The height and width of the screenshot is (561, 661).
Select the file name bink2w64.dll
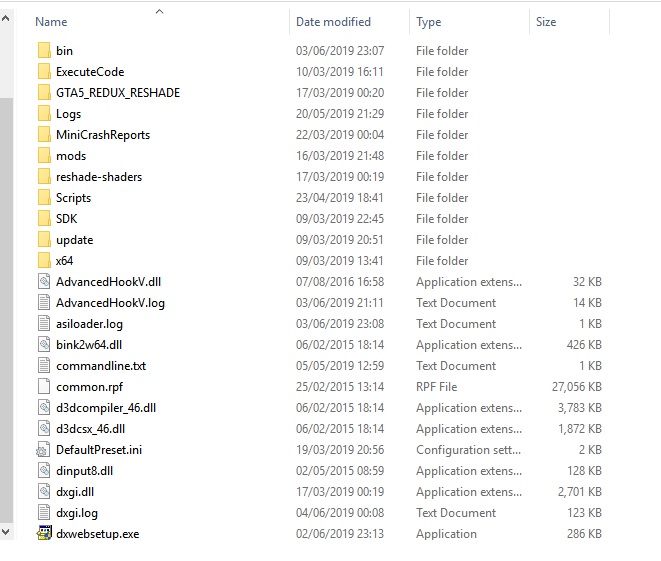click(x=89, y=345)
